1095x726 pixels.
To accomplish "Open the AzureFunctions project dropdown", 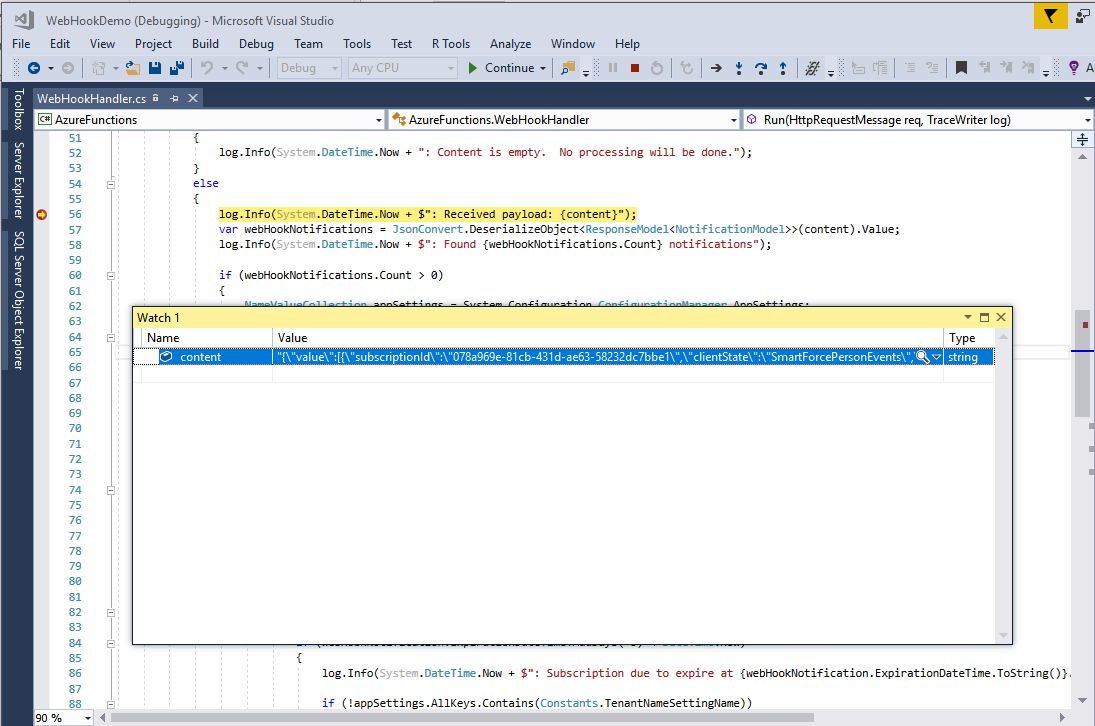I will point(379,120).
